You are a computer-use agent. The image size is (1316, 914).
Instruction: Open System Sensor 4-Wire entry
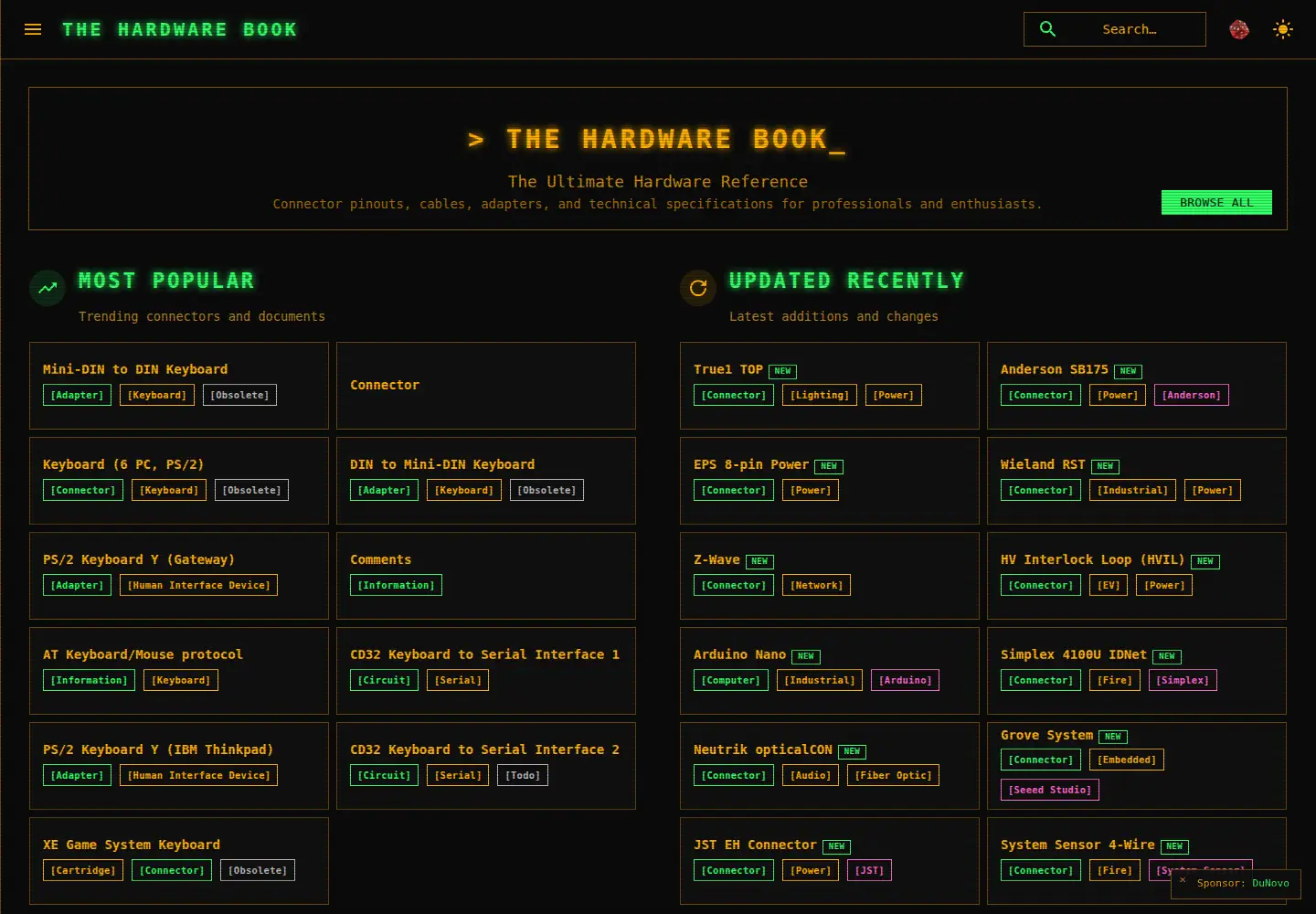pos(1137,861)
